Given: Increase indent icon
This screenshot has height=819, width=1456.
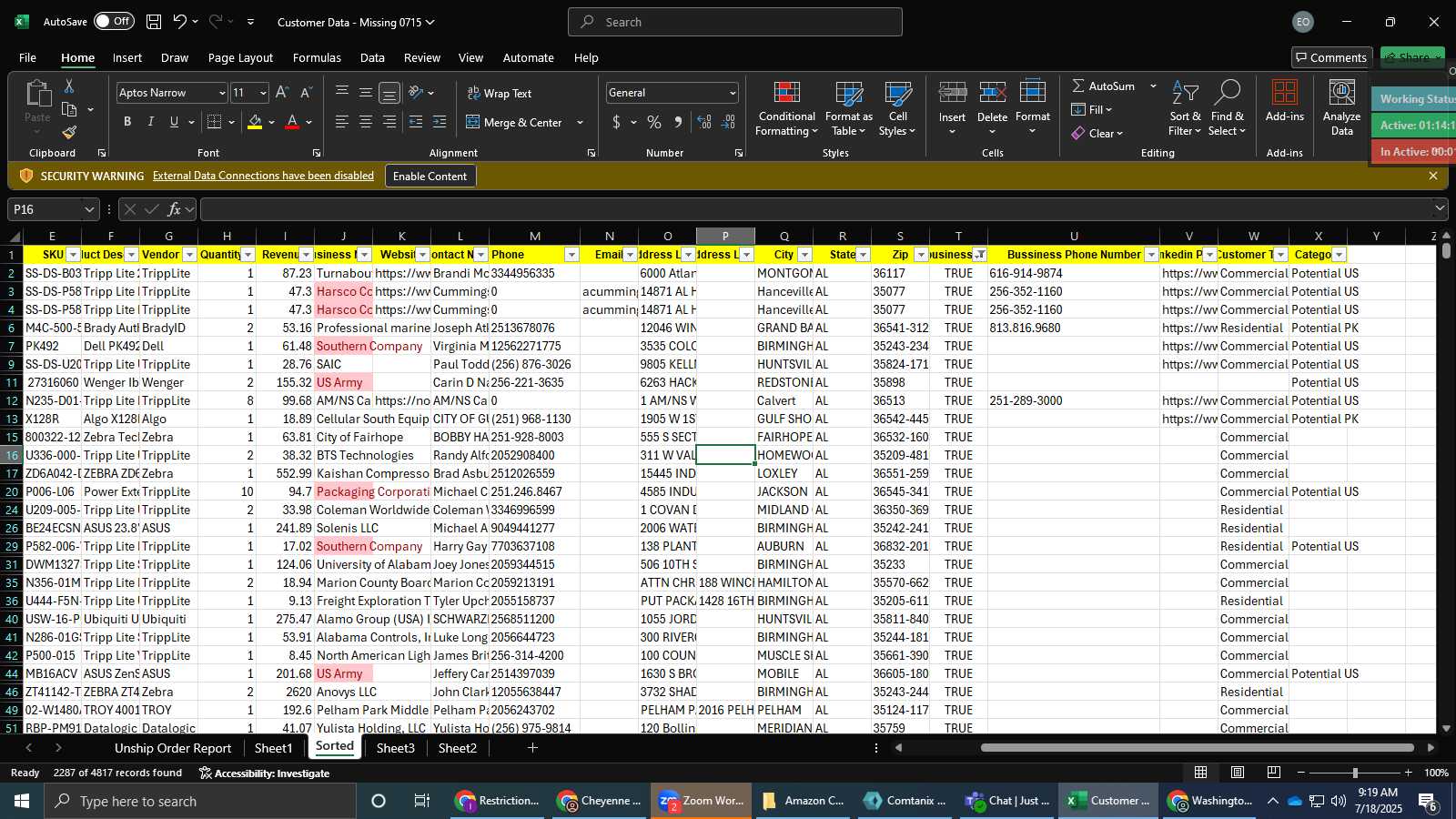Looking at the screenshot, I should 440,122.
